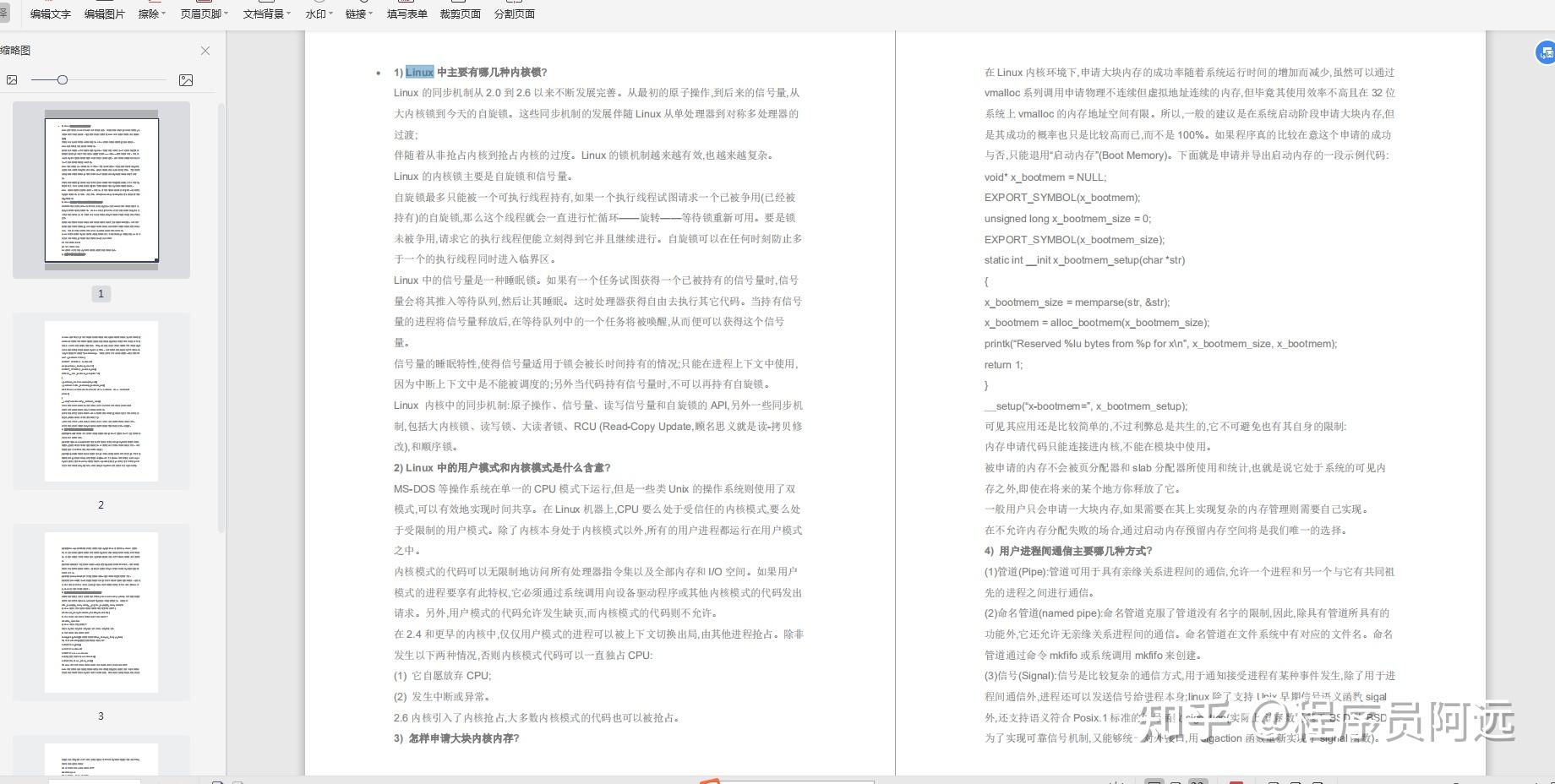Click line "Linux 的内核锁主要是自旋锁和信号量。"
Viewport: 1555px width, 784px height.
(485, 176)
